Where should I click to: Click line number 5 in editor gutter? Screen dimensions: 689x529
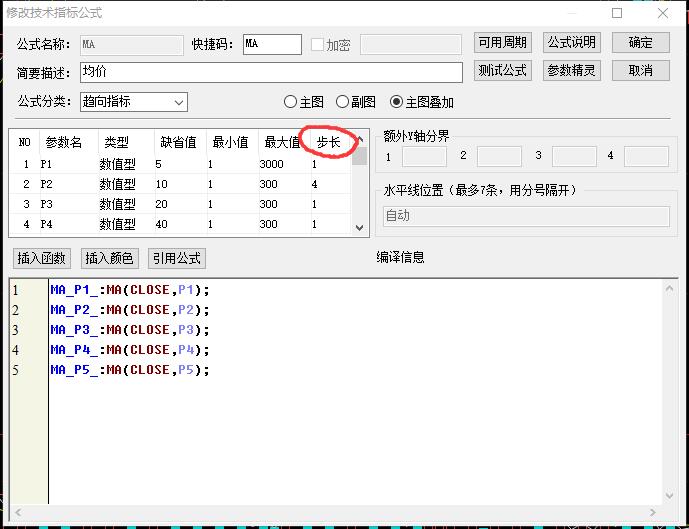pos(16,370)
